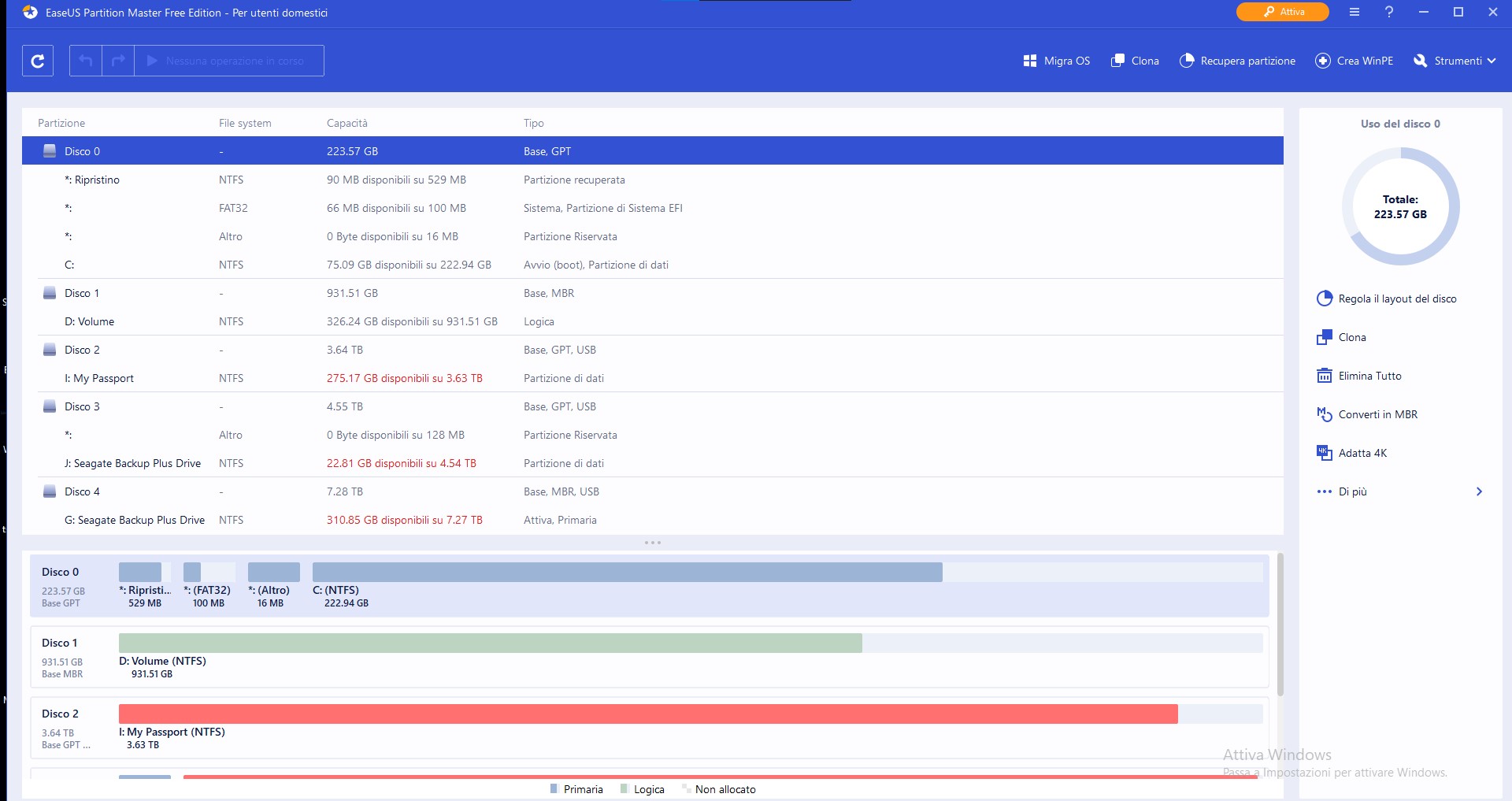Image resolution: width=1512 pixels, height=801 pixels.
Task: Click the Elimina Tutto trash icon
Action: tap(1325, 376)
